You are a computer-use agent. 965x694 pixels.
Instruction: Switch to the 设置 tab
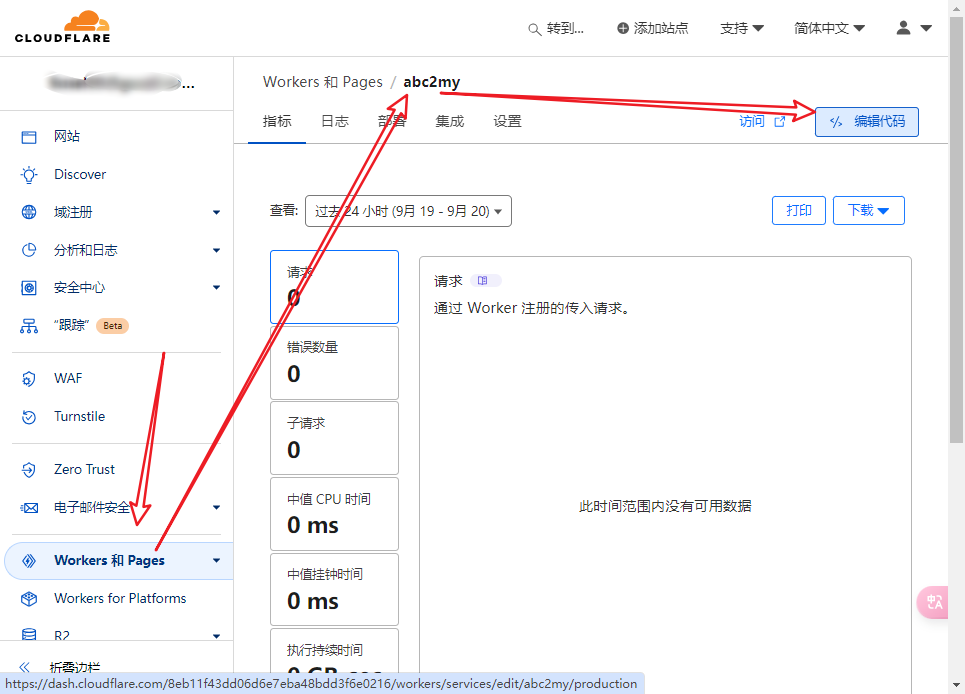click(507, 121)
